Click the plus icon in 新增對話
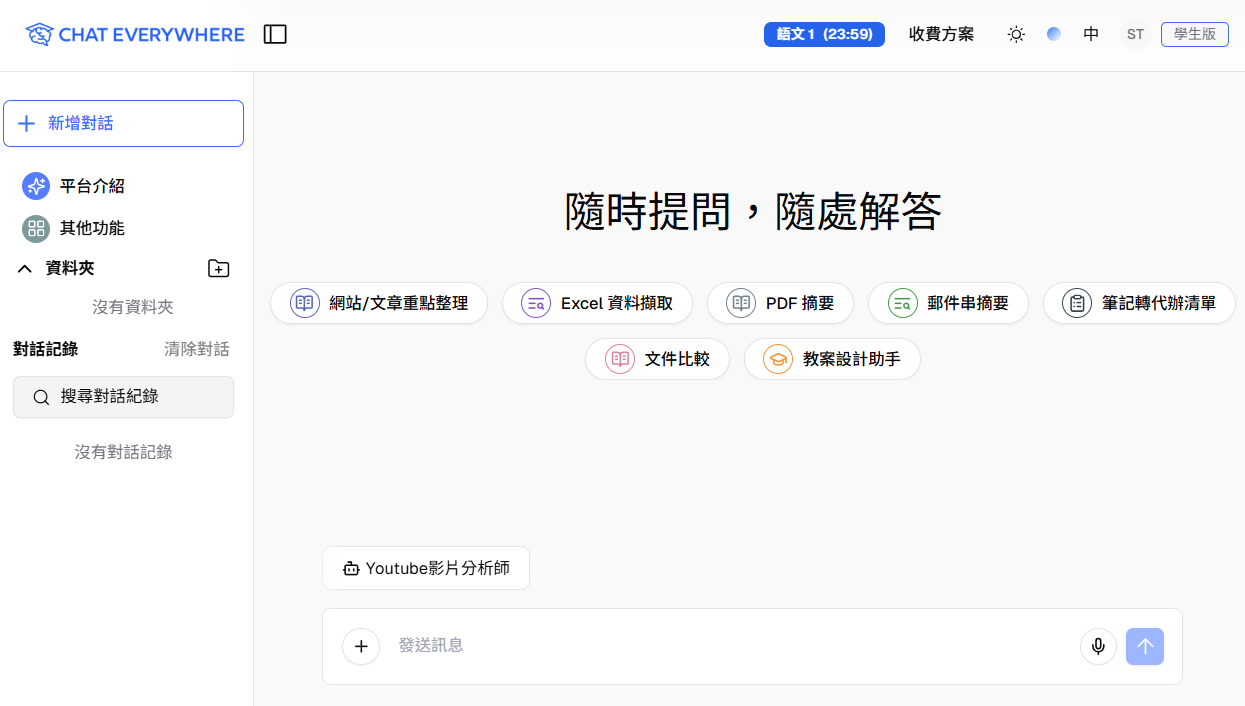 click(27, 123)
